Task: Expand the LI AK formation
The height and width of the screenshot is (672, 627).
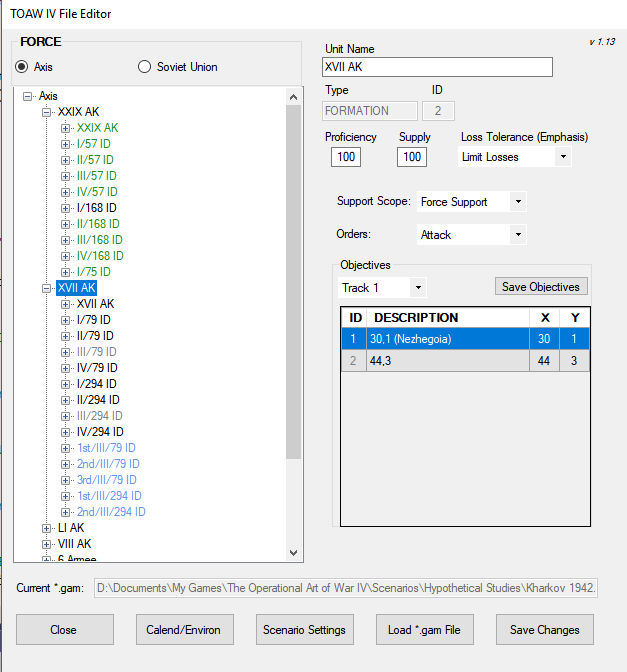Action: coord(46,528)
